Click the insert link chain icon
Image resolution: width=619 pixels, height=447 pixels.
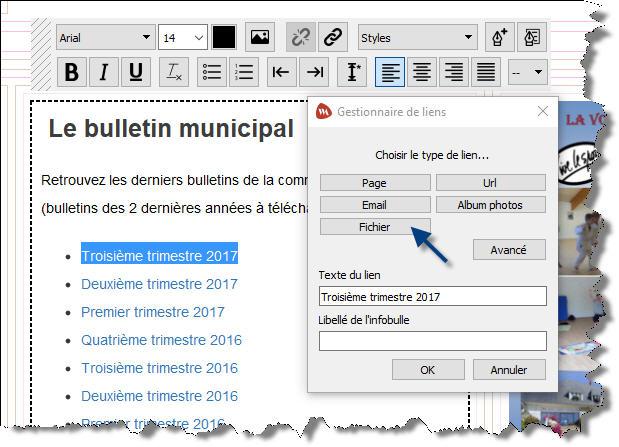point(332,37)
